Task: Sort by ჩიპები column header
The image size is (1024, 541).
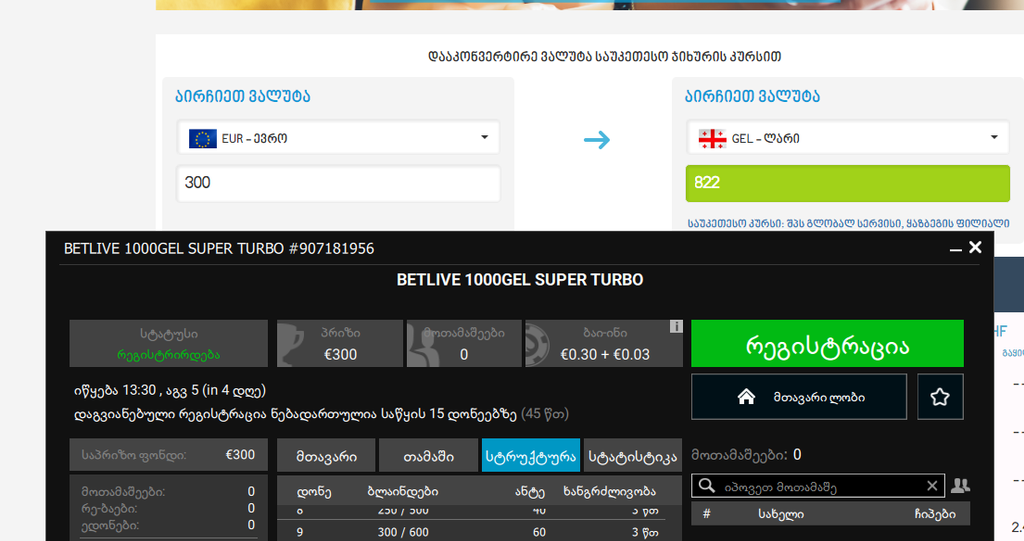Action: (935, 514)
